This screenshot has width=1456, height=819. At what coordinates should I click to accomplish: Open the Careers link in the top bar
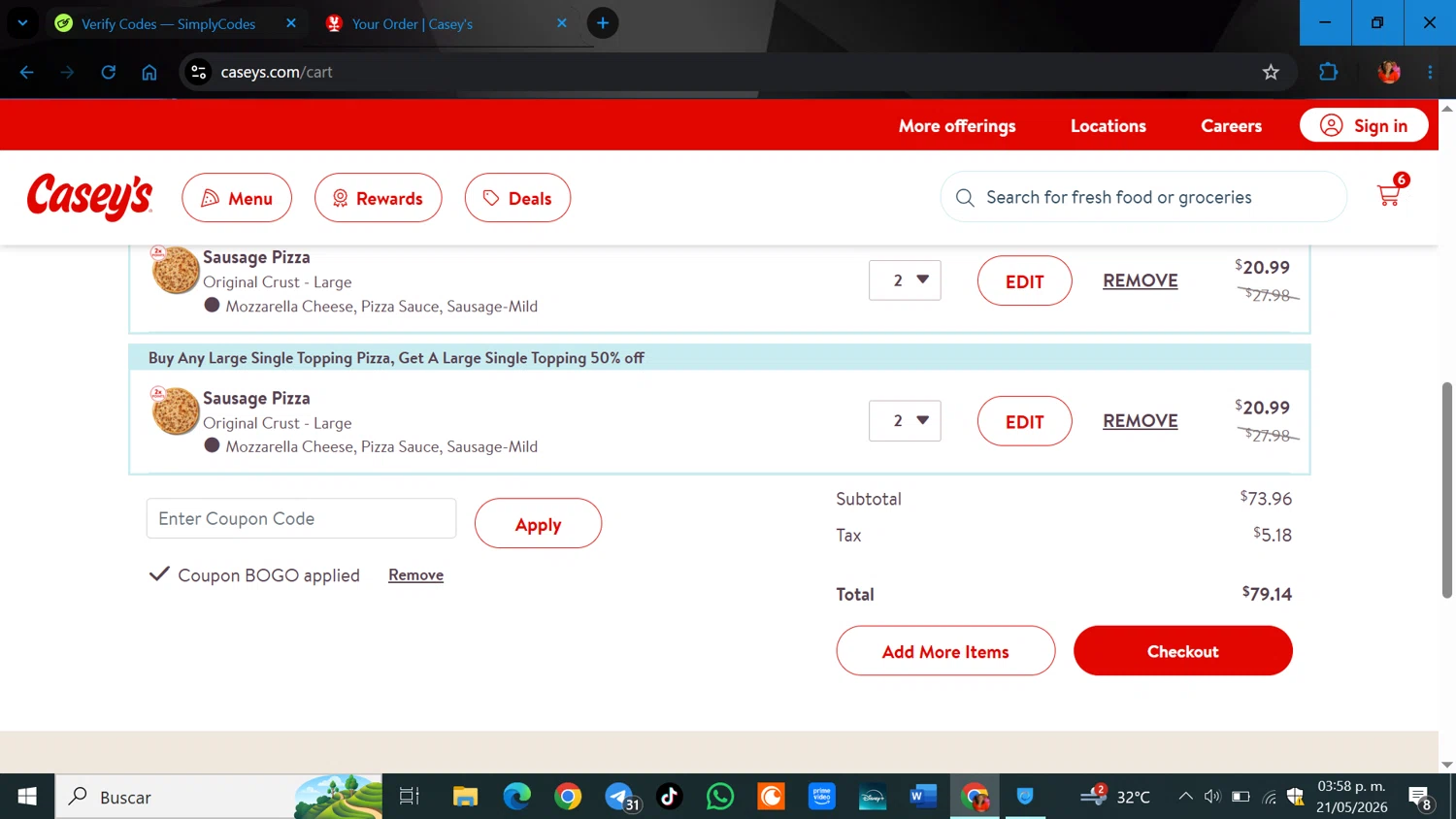[1231, 126]
